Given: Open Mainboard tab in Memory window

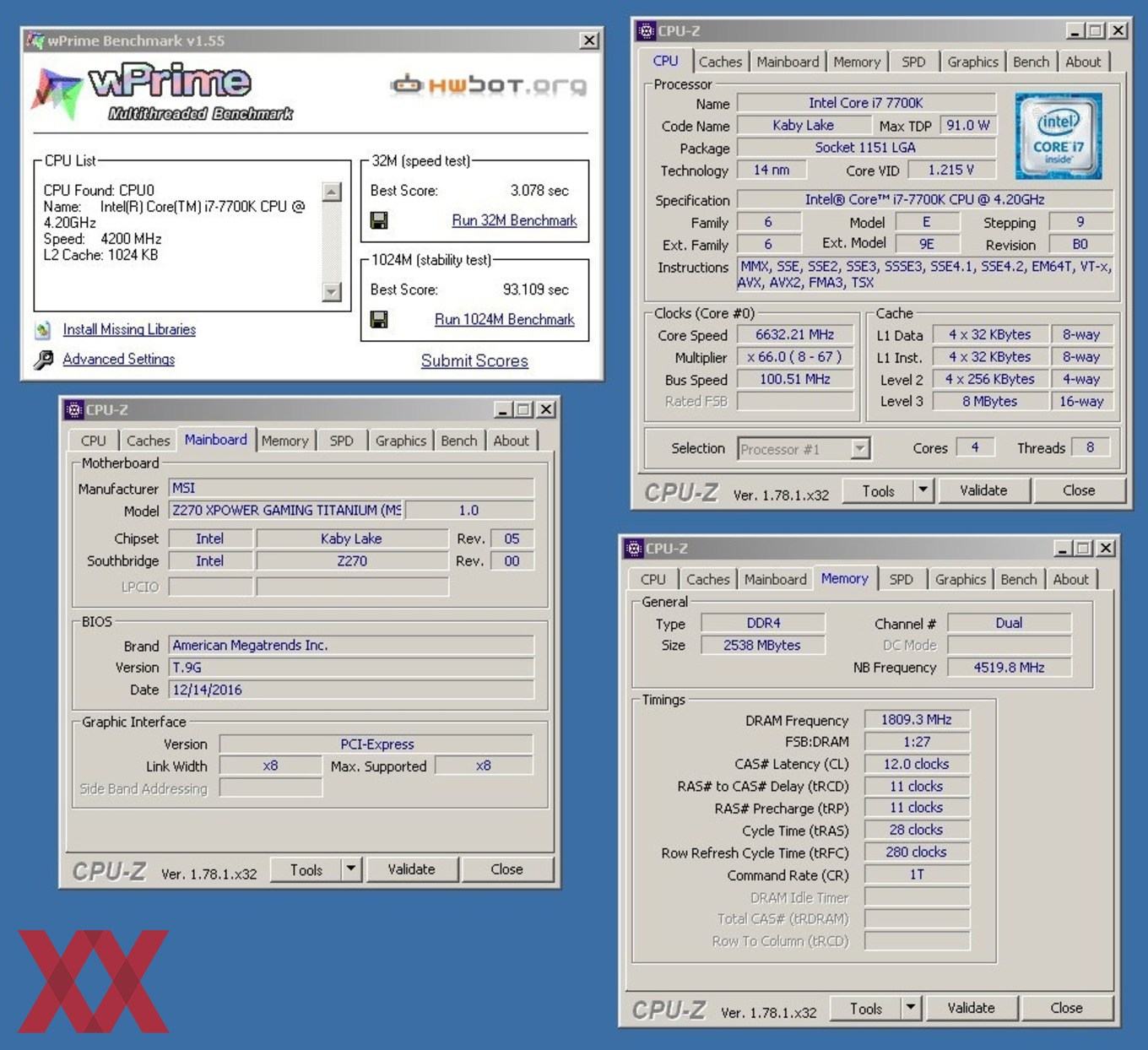Looking at the screenshot, I should [x=775, y=579].
